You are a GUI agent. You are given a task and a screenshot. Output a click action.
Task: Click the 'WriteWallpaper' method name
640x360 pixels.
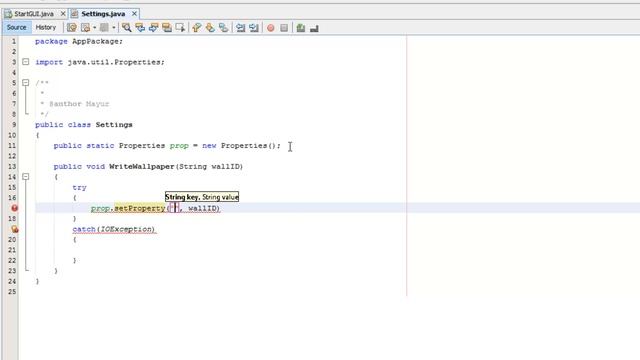click(x=142, y=167)
